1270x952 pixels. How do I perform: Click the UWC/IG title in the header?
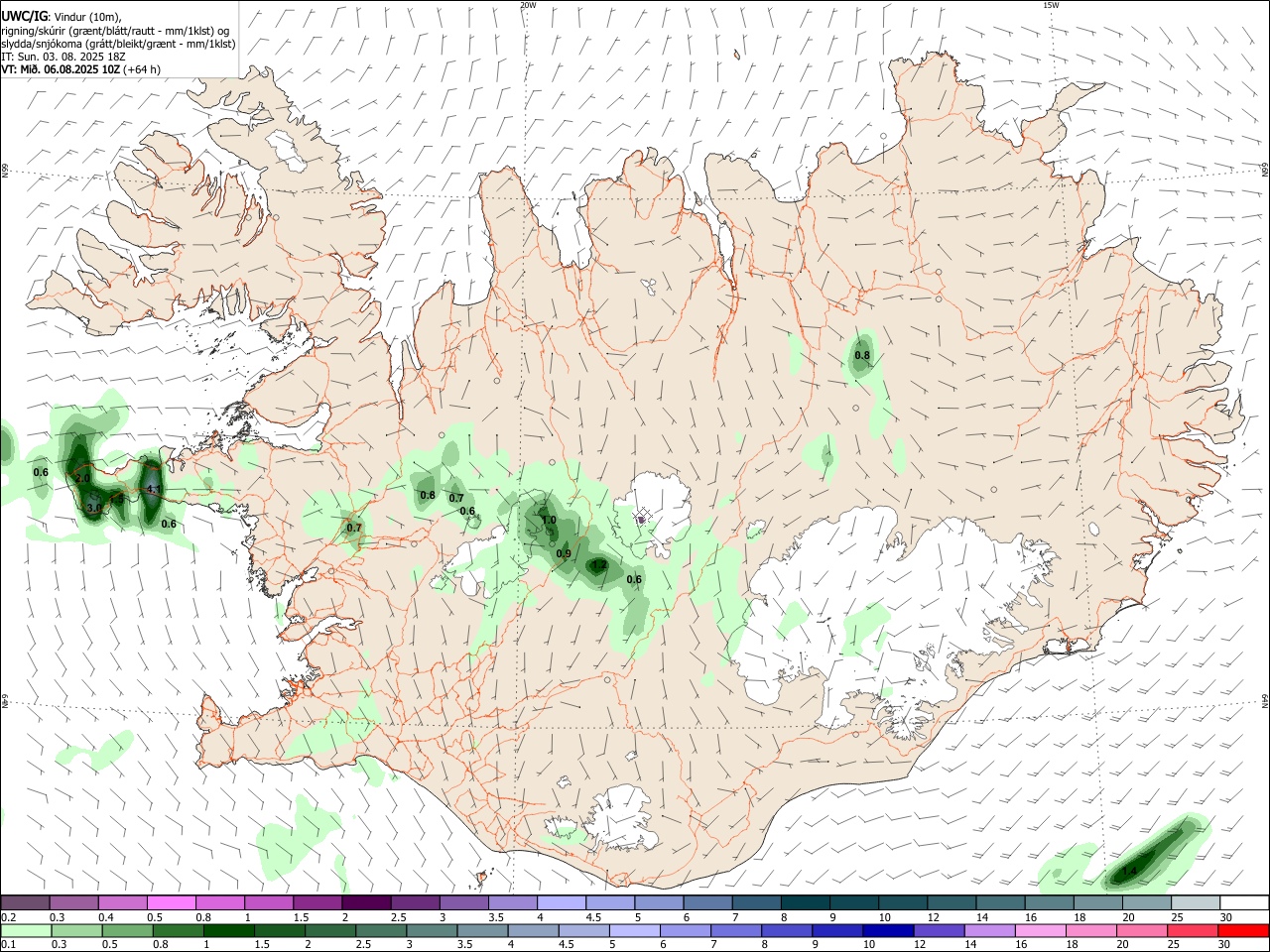pyautogui.click(x=24, y=17)
